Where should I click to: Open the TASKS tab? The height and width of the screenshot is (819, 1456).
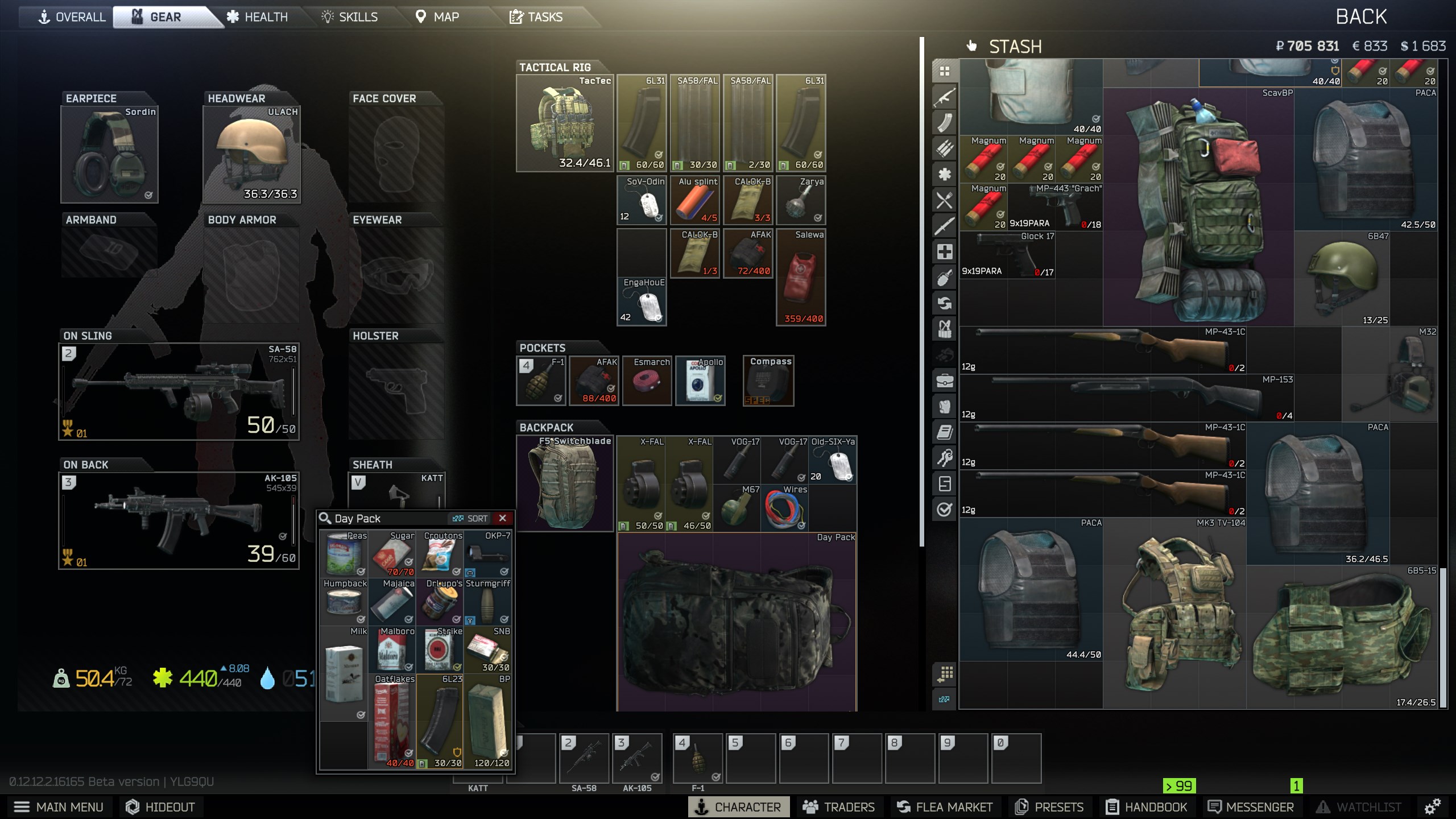pos(536,17)
